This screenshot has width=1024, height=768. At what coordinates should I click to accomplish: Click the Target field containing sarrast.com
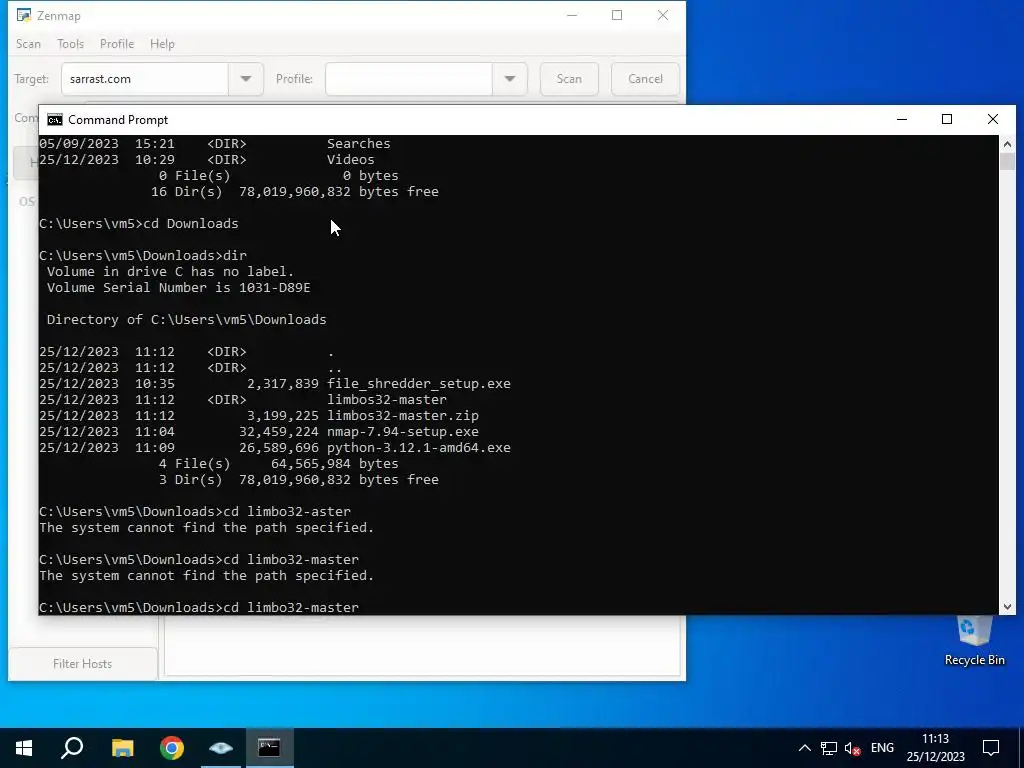click(x=145, y=79)
